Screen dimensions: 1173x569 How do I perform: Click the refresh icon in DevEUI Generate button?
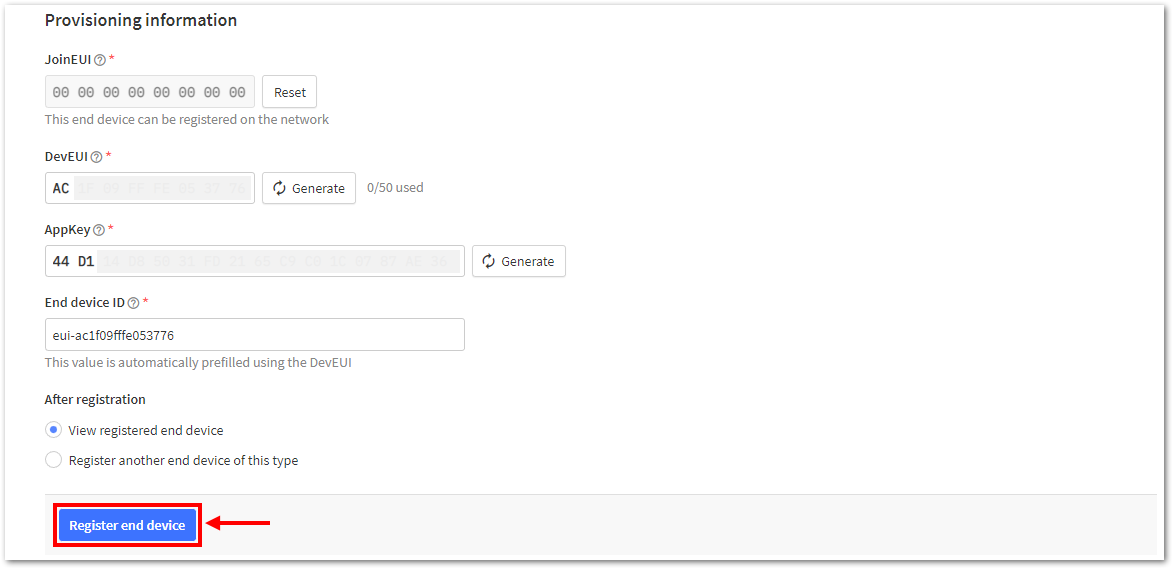pos(280,188)
